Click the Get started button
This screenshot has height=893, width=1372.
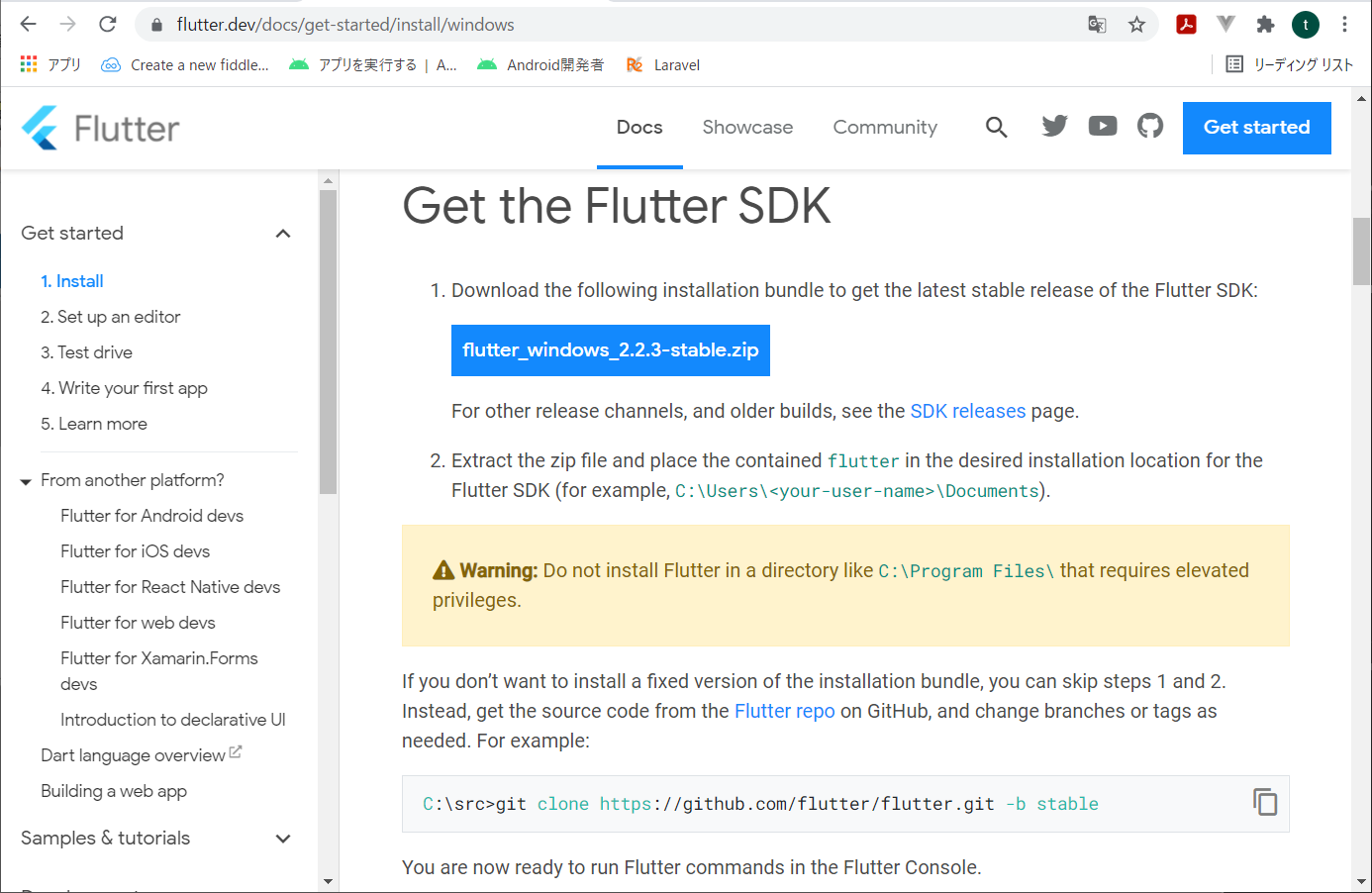1257,128
